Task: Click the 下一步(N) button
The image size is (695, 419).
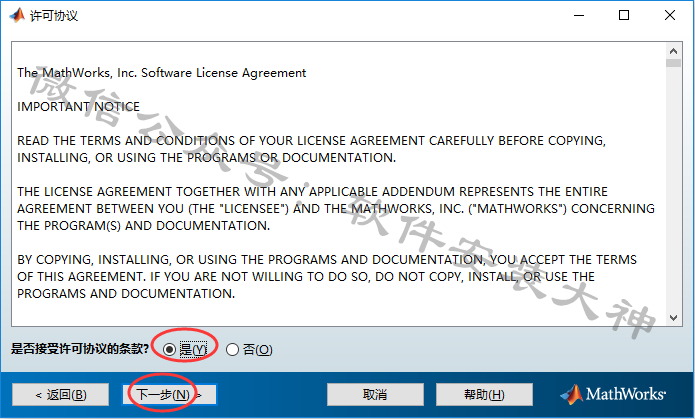Action: pyautogui.click(x=169, y=395)
